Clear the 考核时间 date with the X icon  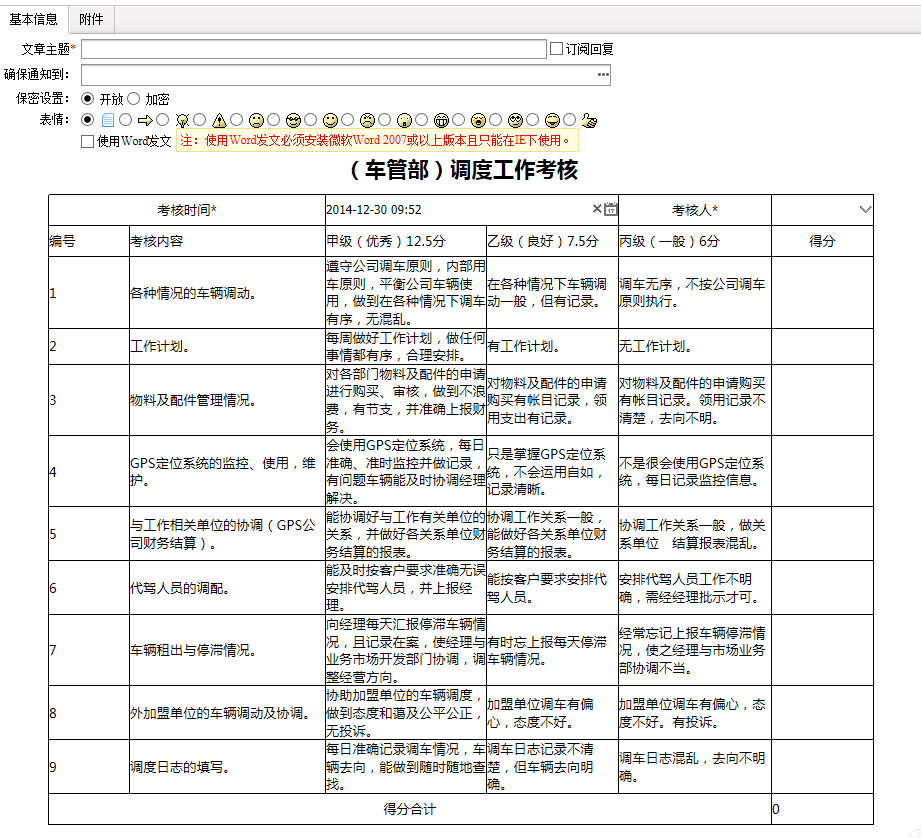[597, 208]
